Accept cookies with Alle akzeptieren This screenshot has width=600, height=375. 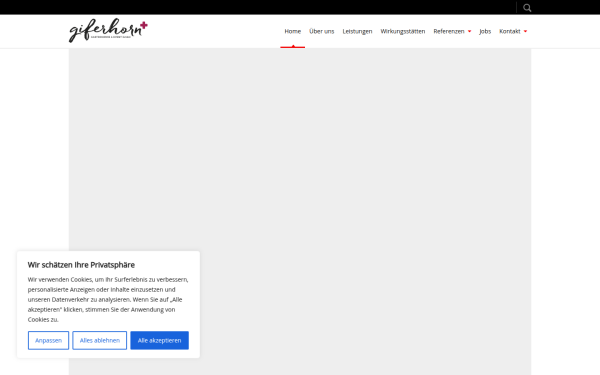click(x=160, y=340)
